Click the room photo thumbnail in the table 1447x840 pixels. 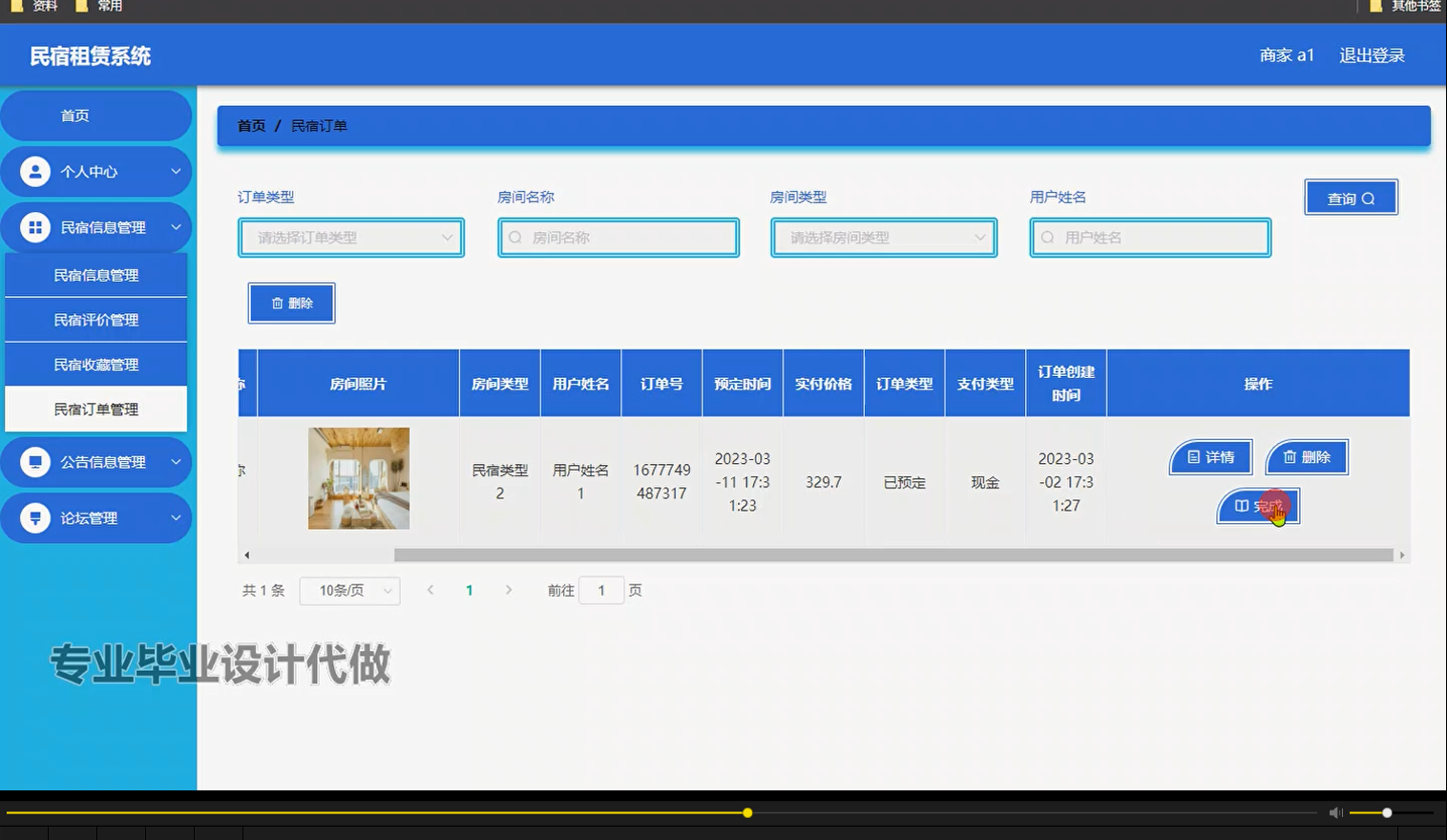click(x=358, y=477)
